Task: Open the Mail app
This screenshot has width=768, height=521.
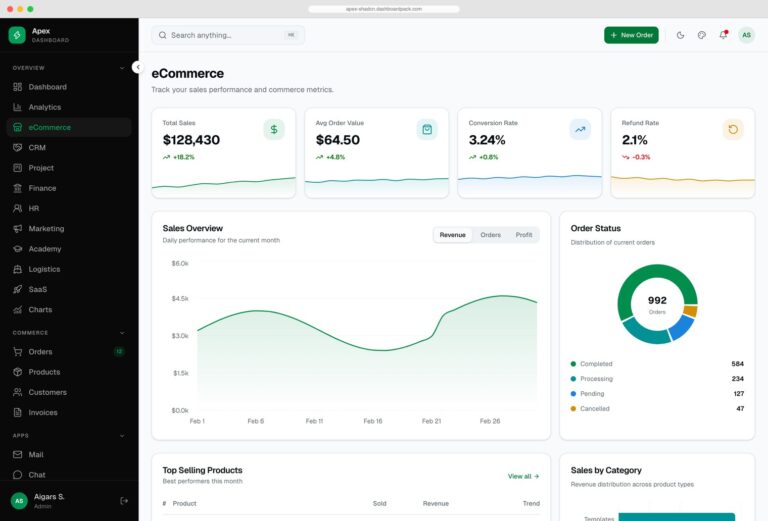Action: [69, 454]
